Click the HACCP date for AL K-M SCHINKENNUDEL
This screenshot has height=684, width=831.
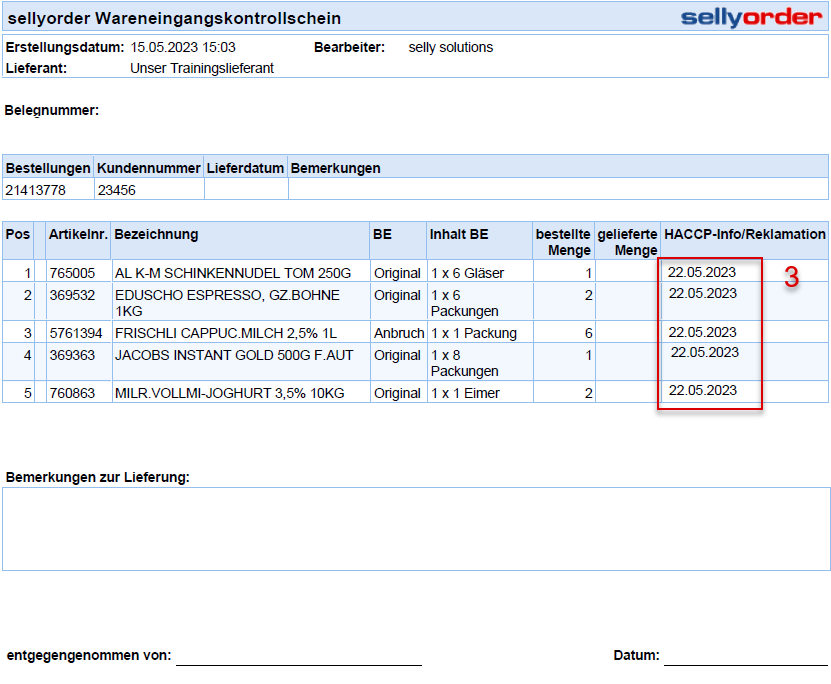tap(702, 272)
